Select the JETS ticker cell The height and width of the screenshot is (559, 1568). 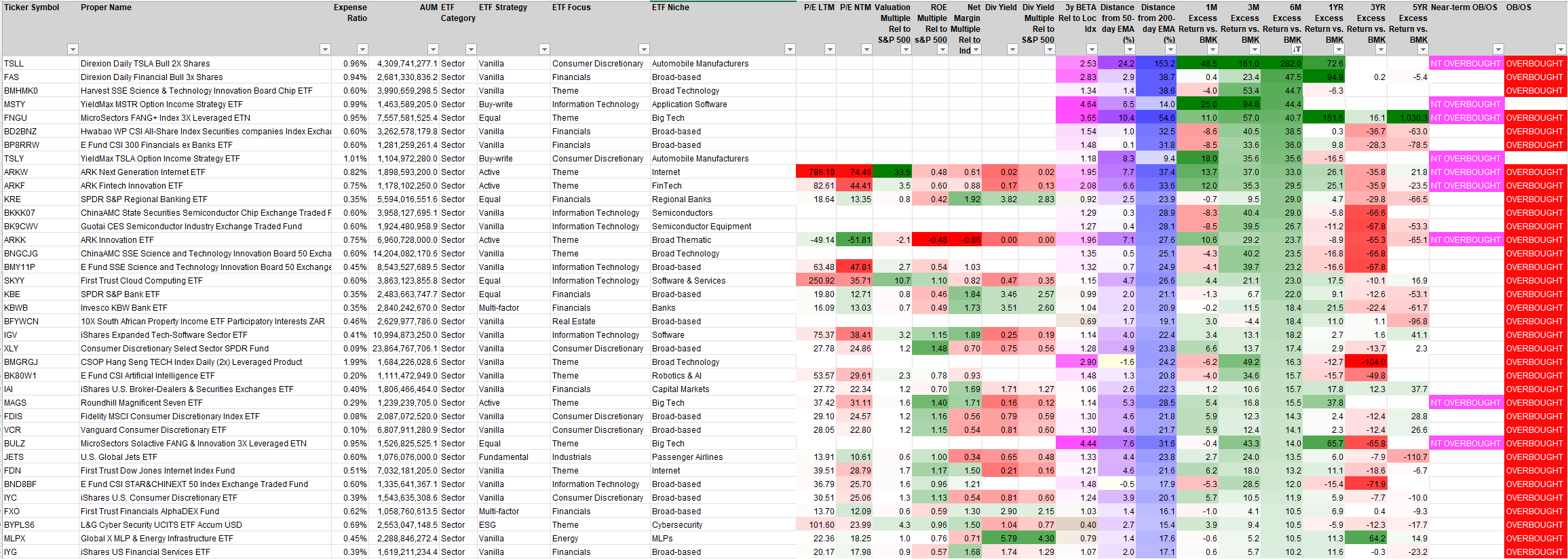41,457
